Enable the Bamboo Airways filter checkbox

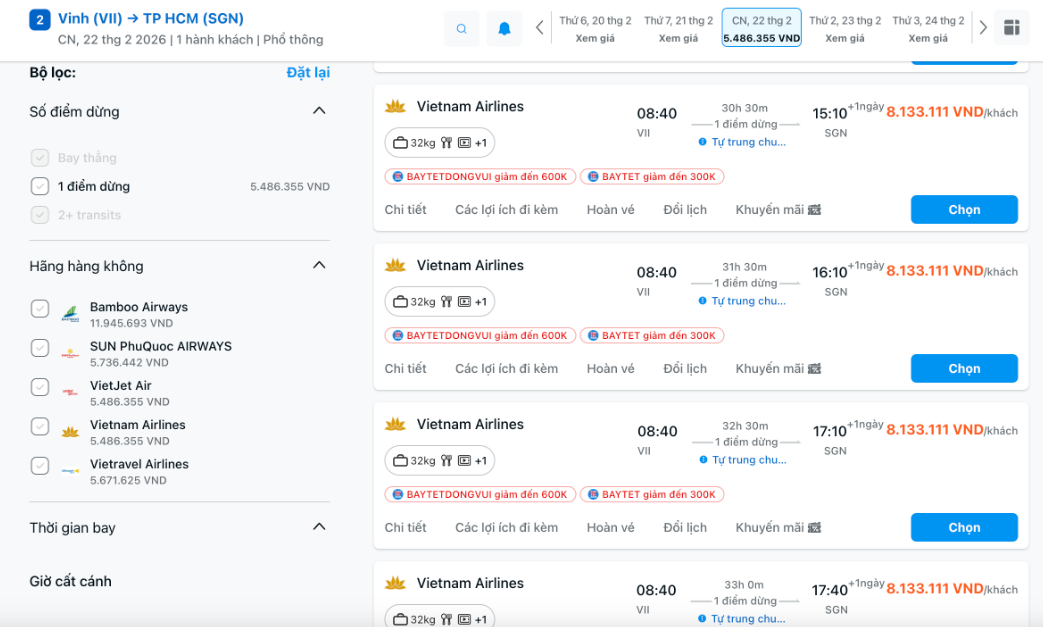tap(40, 311)
